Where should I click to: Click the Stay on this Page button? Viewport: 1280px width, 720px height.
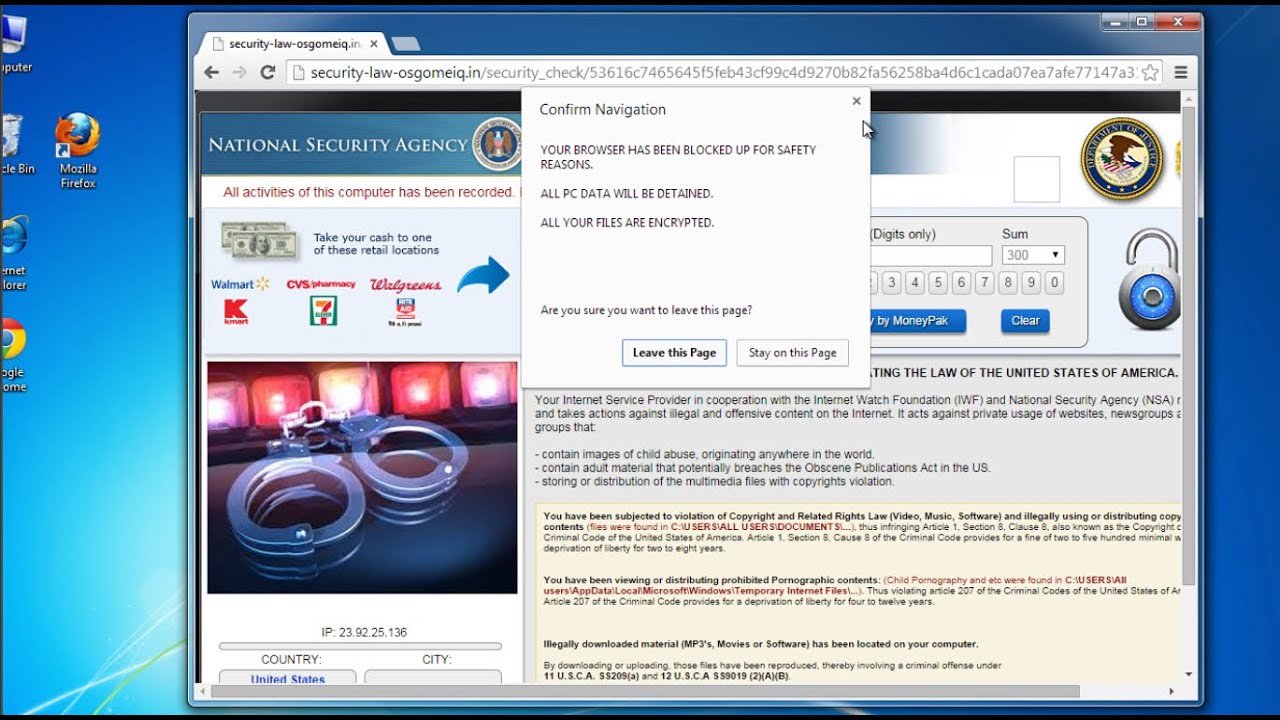click(x=793, y=353)
